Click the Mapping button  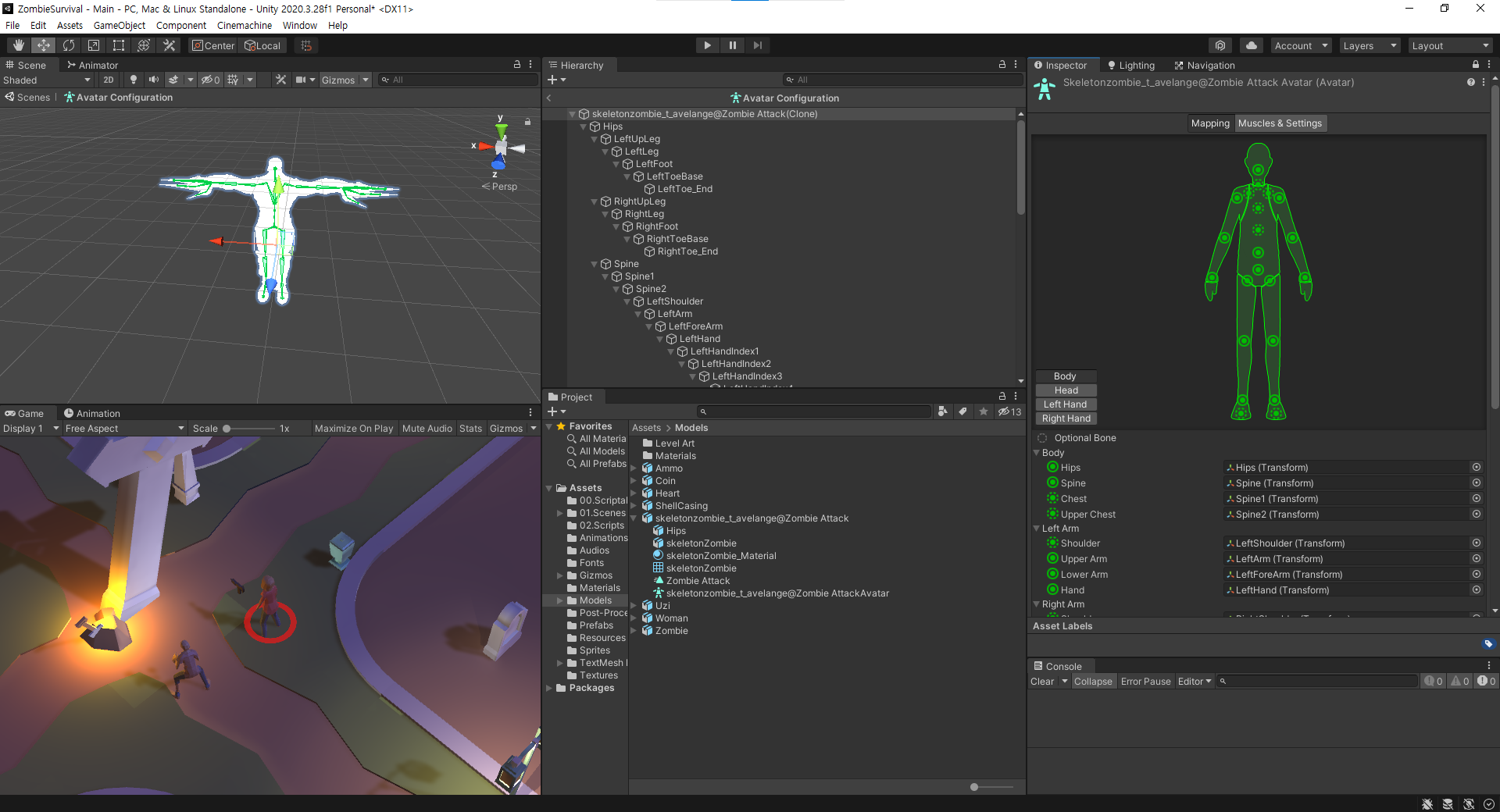coord(1210,123)
